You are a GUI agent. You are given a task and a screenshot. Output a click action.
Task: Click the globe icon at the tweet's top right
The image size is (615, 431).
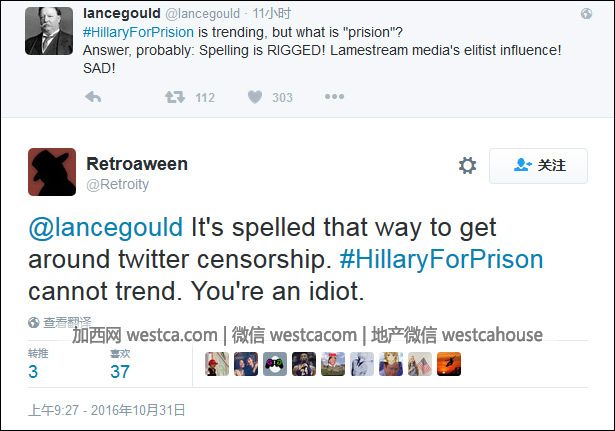586,14
